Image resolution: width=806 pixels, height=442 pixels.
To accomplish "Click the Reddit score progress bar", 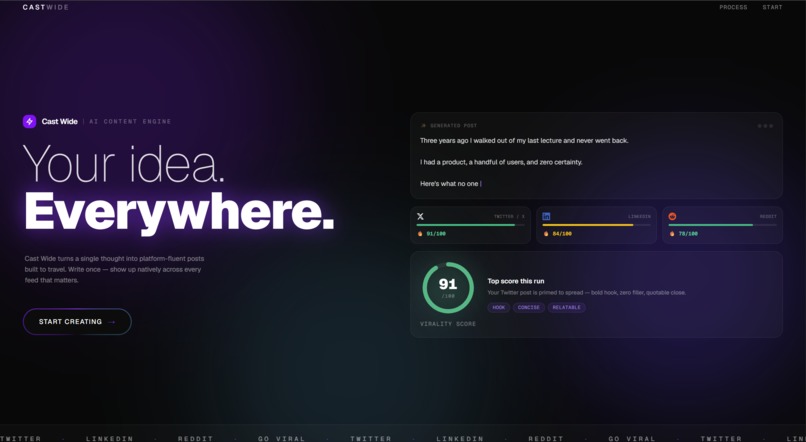I will [722, 225].
